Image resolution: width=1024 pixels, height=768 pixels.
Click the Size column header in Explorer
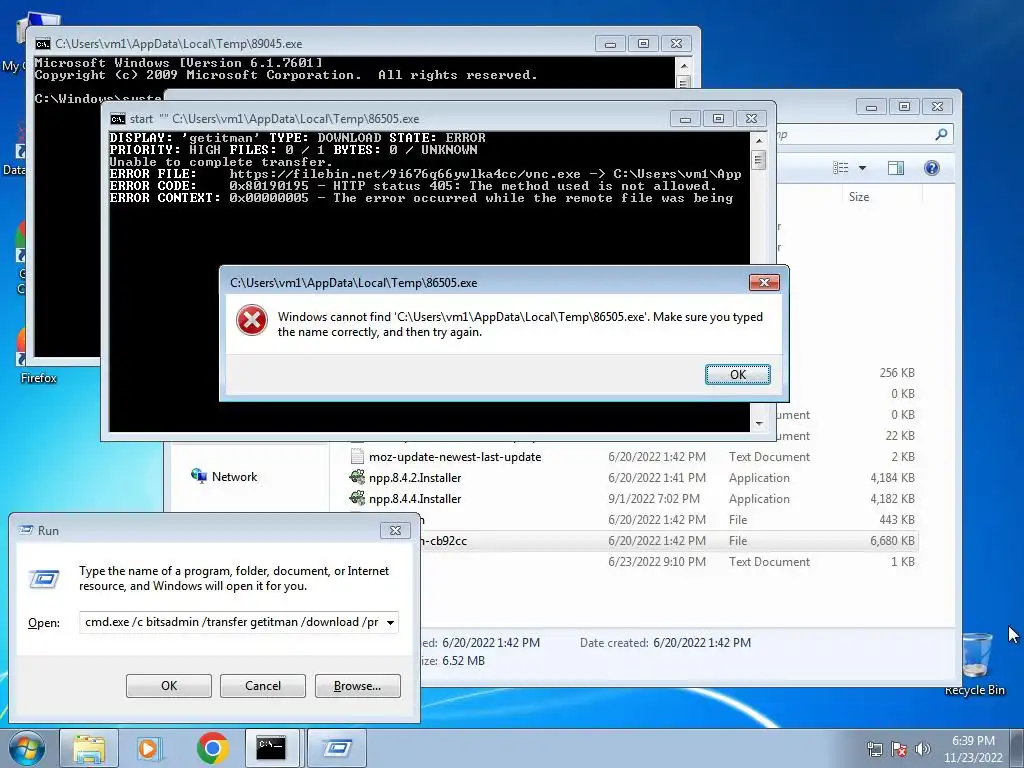[858, 197]
